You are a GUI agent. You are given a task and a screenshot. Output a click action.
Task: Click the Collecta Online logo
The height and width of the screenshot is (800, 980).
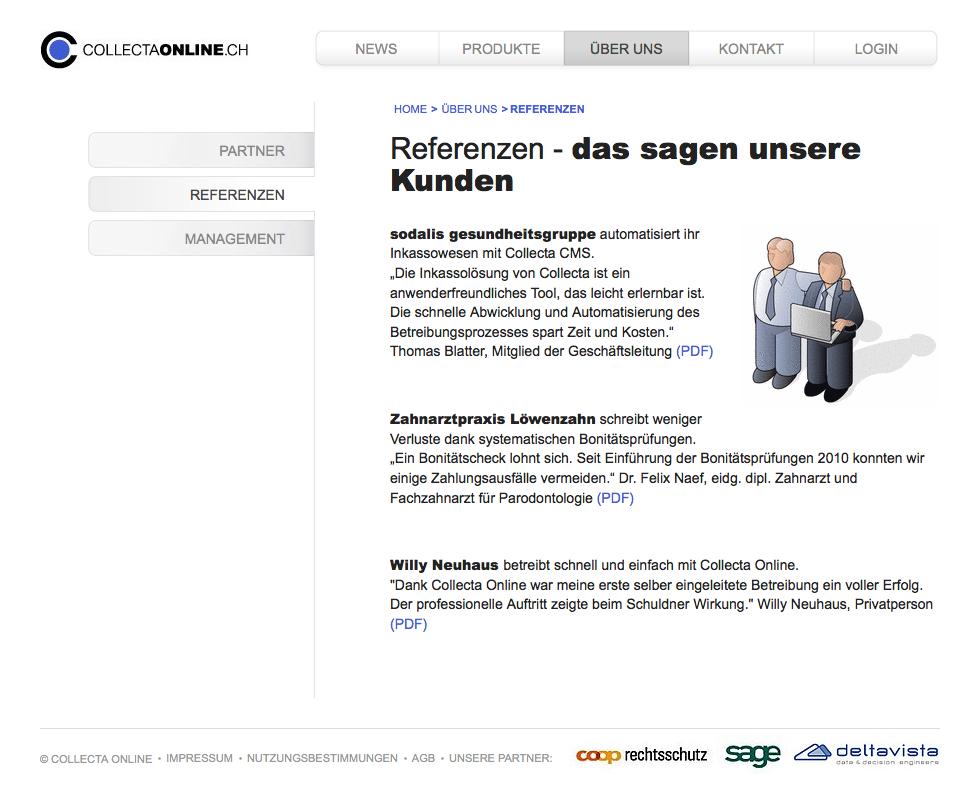144,49
